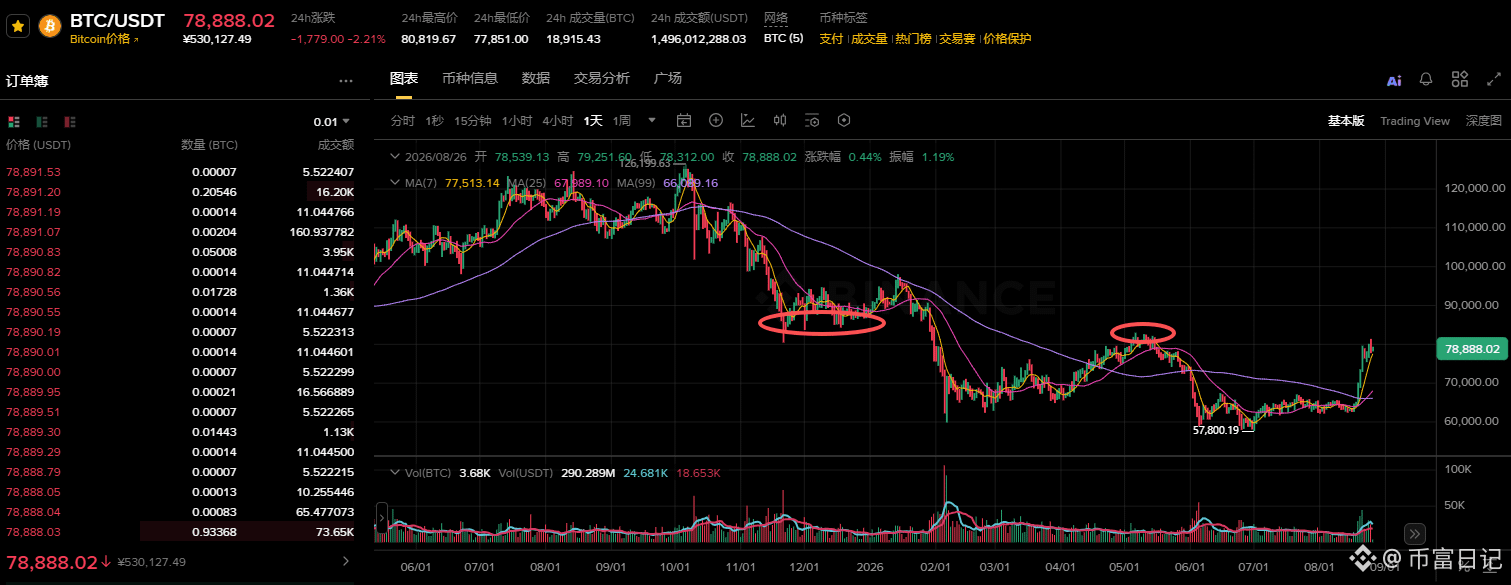
Task: Click the 支付 tag link
Action: (x=831, y=39)
